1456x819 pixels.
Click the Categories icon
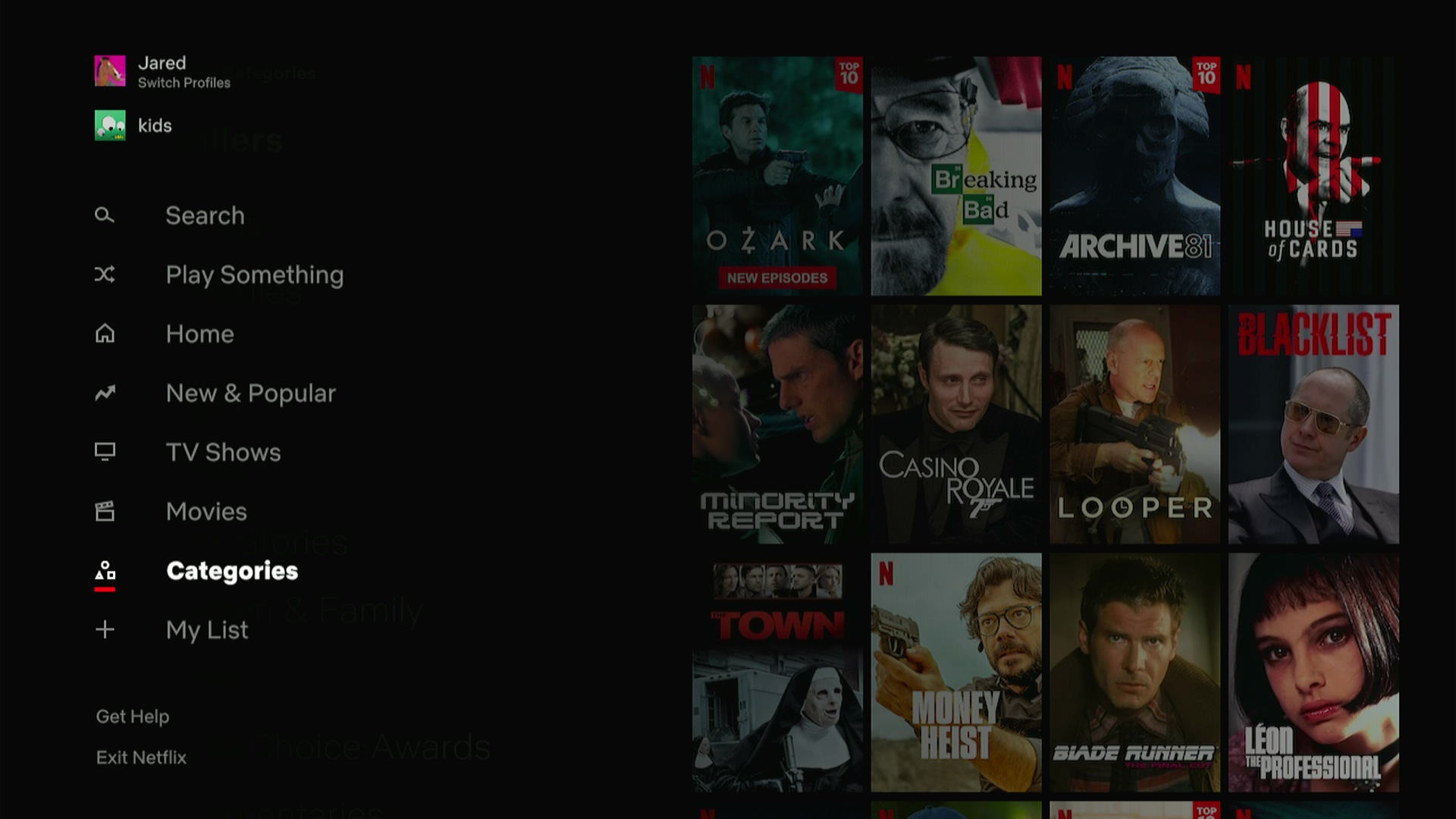click(x=105, y=570)
